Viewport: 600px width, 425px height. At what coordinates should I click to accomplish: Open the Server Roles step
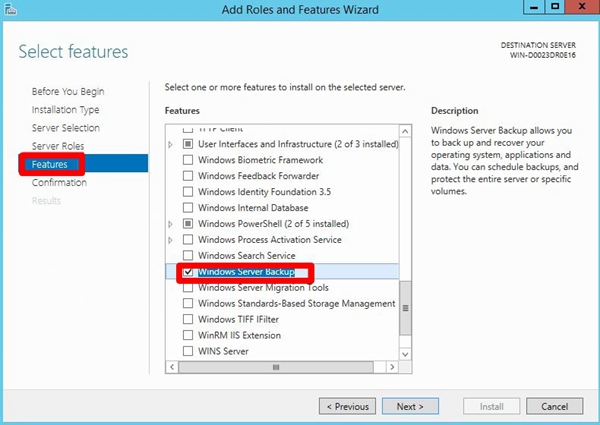tap(58, 146)
